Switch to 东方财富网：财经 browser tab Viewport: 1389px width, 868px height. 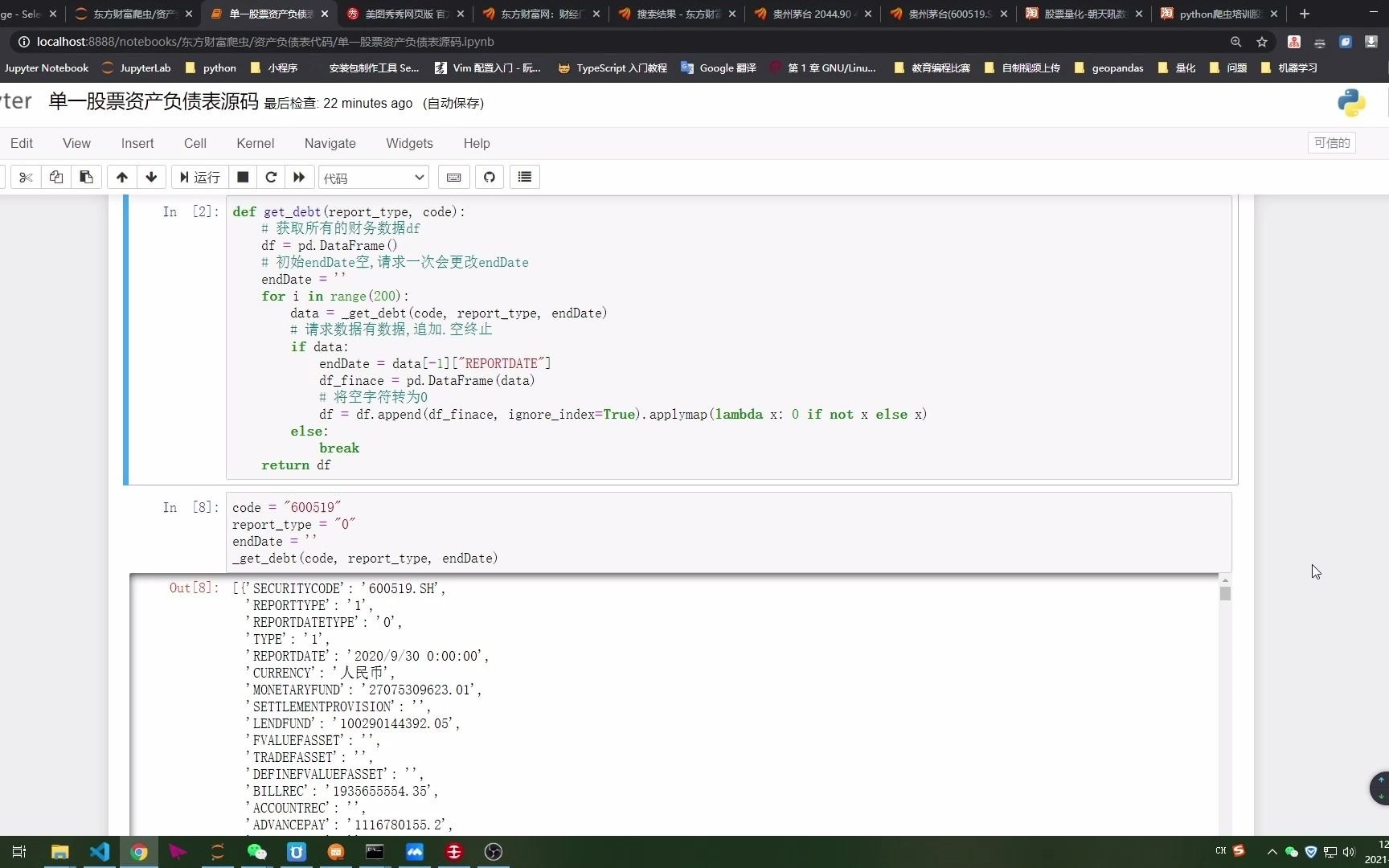click(x=542, y=14)
